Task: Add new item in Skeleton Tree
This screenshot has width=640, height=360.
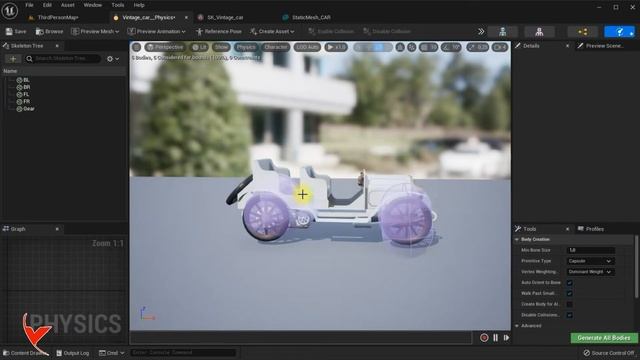Action: pos(13,59)
